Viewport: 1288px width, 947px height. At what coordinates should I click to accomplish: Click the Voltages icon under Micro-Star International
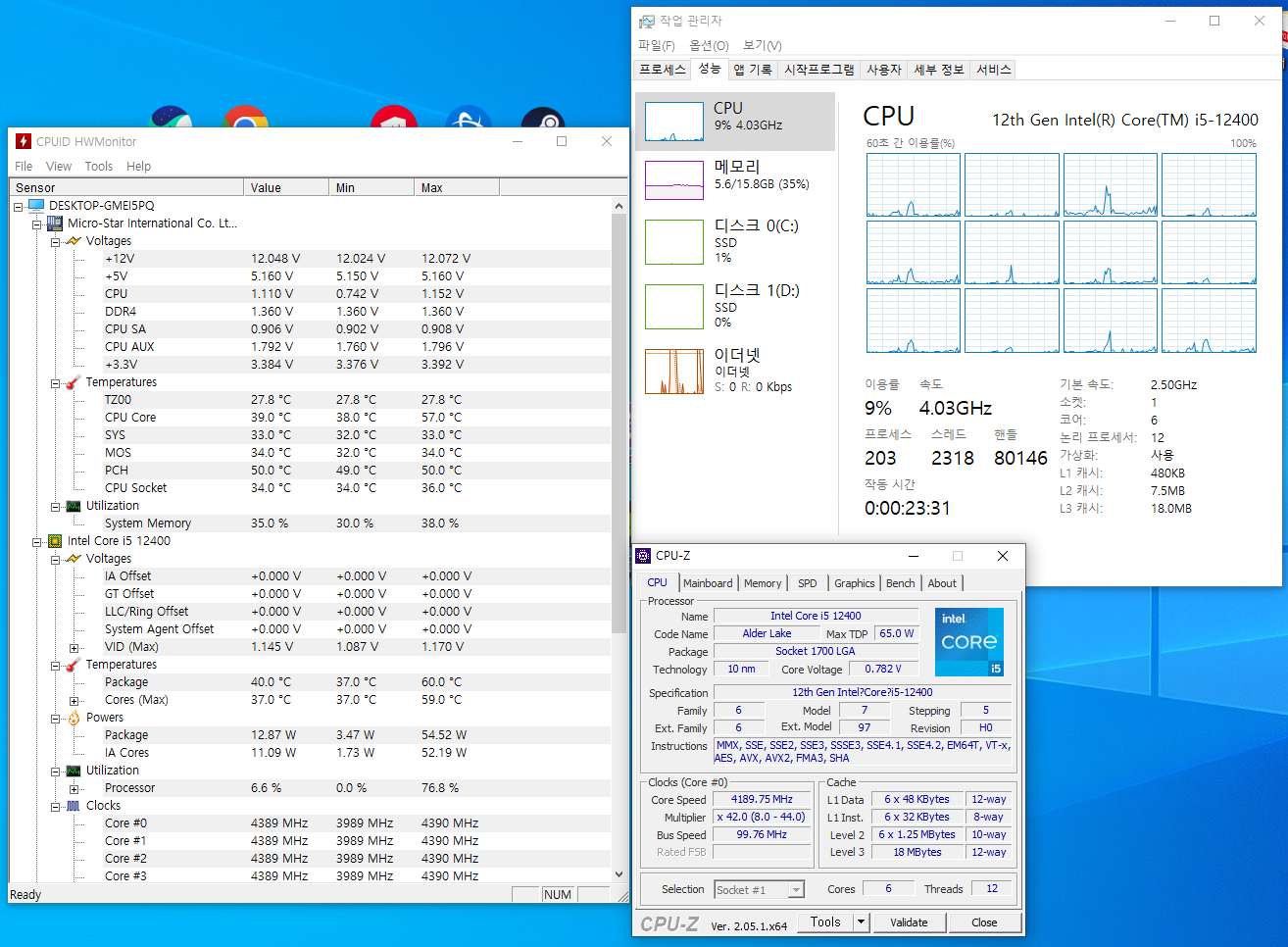point(74,241)
